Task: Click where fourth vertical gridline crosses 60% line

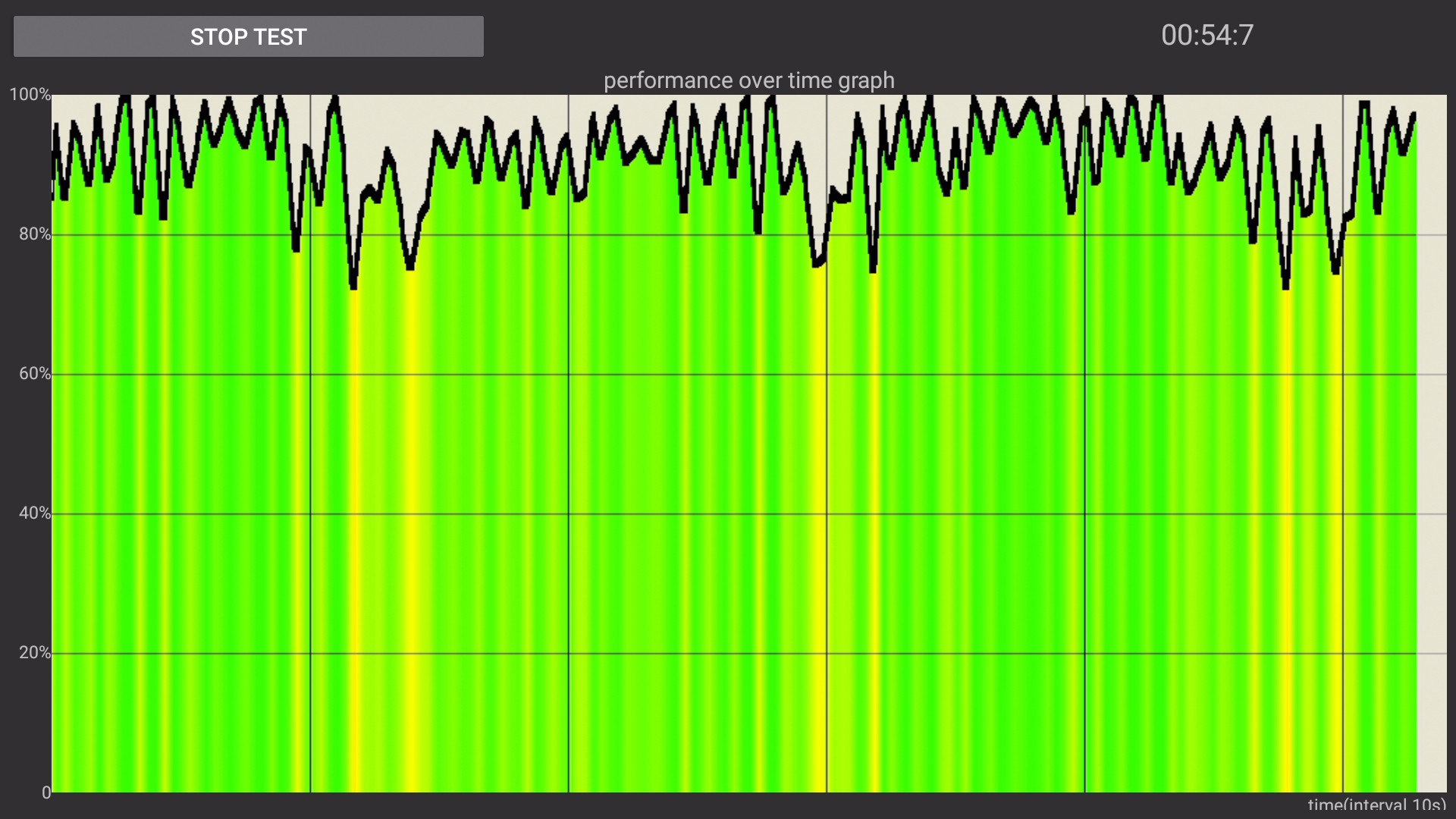Action: (x=1085, y=374)
